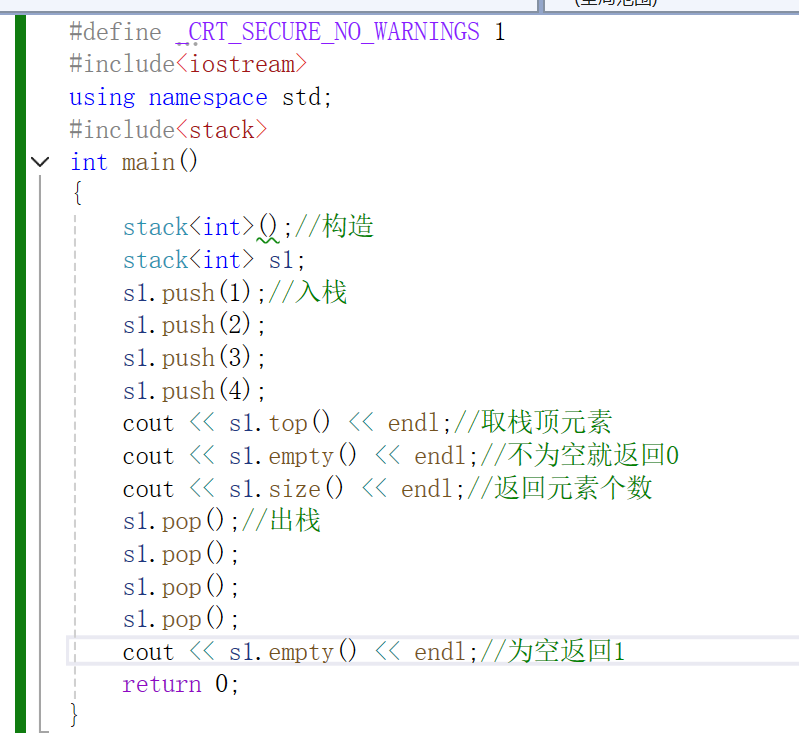Viewport: 799px width, 749px height.
Task: Click the comment 取栈顶元素
Action: click(533, 423)
